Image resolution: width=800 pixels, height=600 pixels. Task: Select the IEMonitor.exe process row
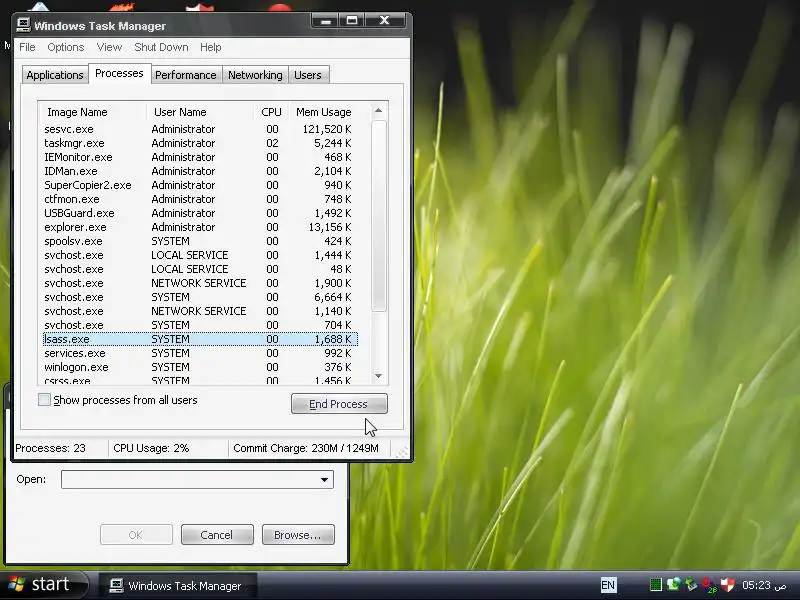point(200,157)
